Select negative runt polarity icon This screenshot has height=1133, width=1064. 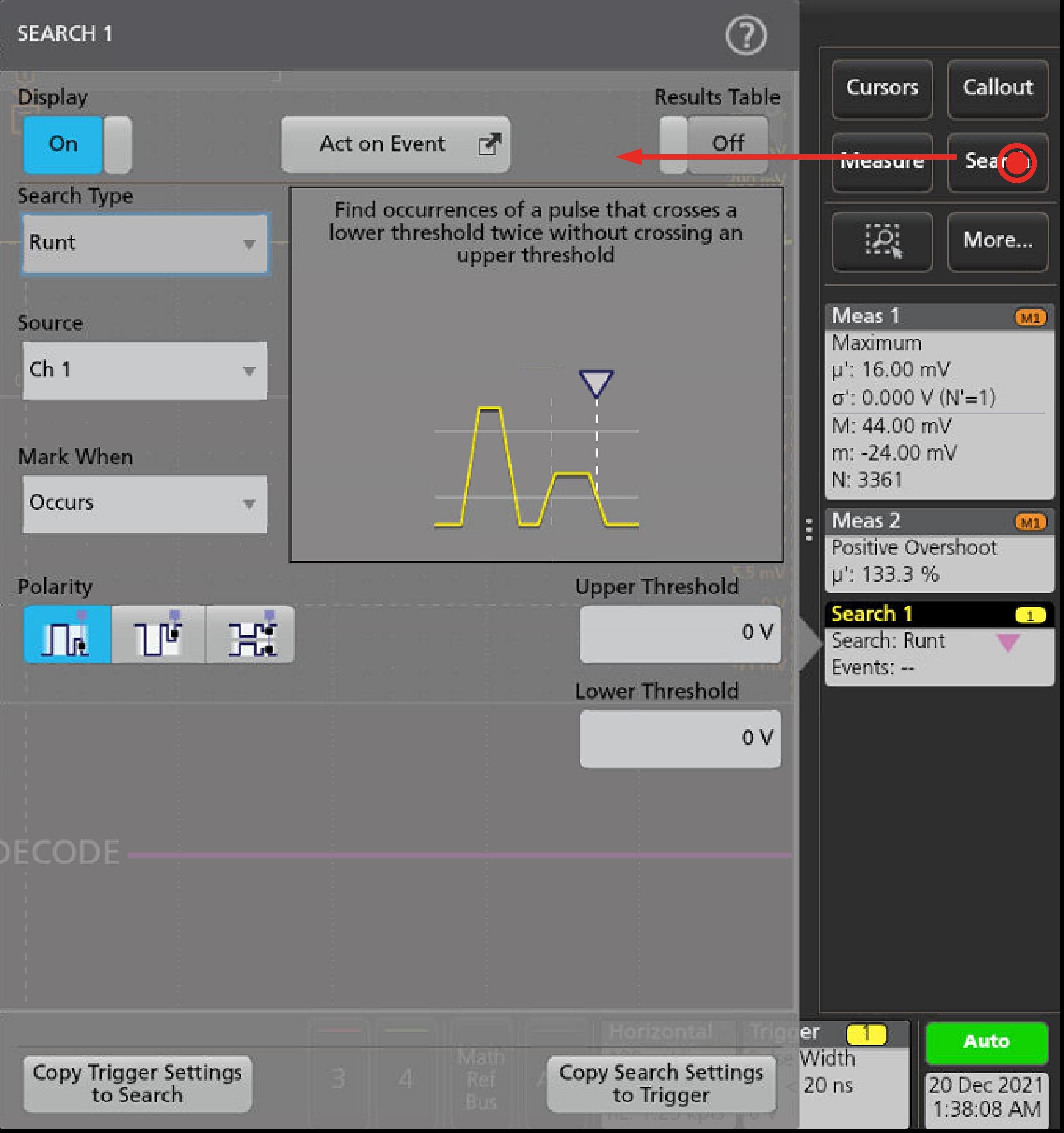158,634
